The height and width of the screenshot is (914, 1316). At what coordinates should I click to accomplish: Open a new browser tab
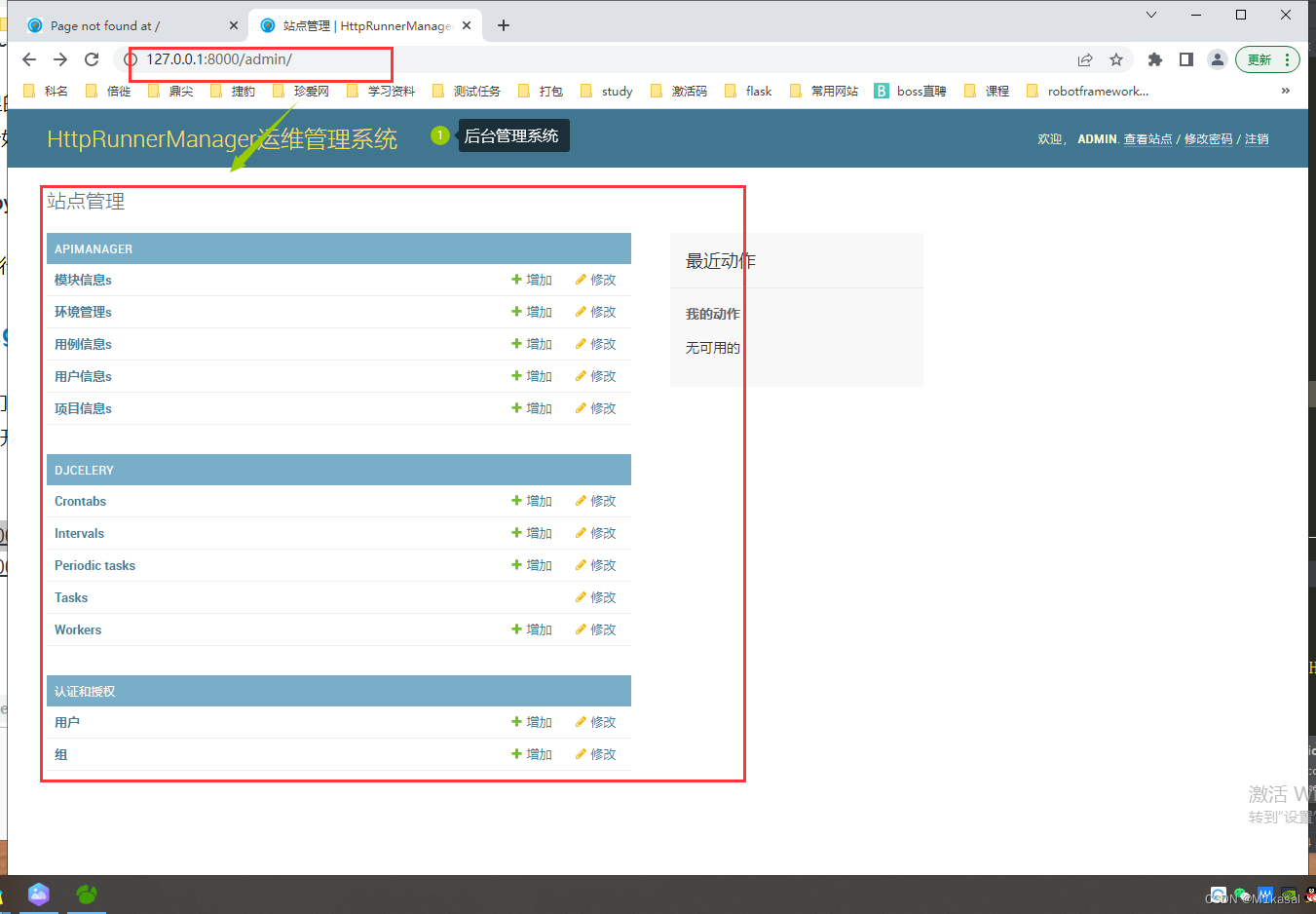[504, 25]
